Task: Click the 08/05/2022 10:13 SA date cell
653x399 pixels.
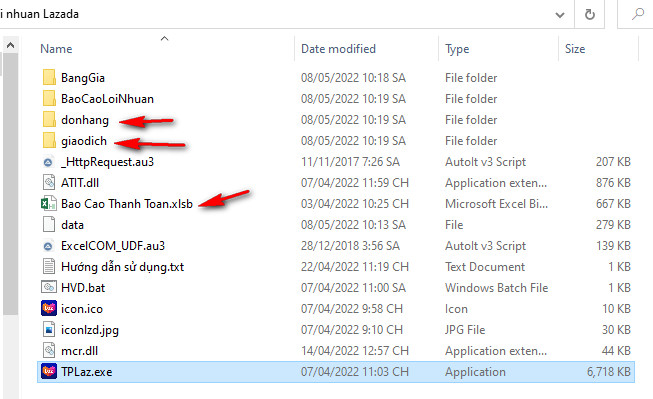Action: pos(353,225)
